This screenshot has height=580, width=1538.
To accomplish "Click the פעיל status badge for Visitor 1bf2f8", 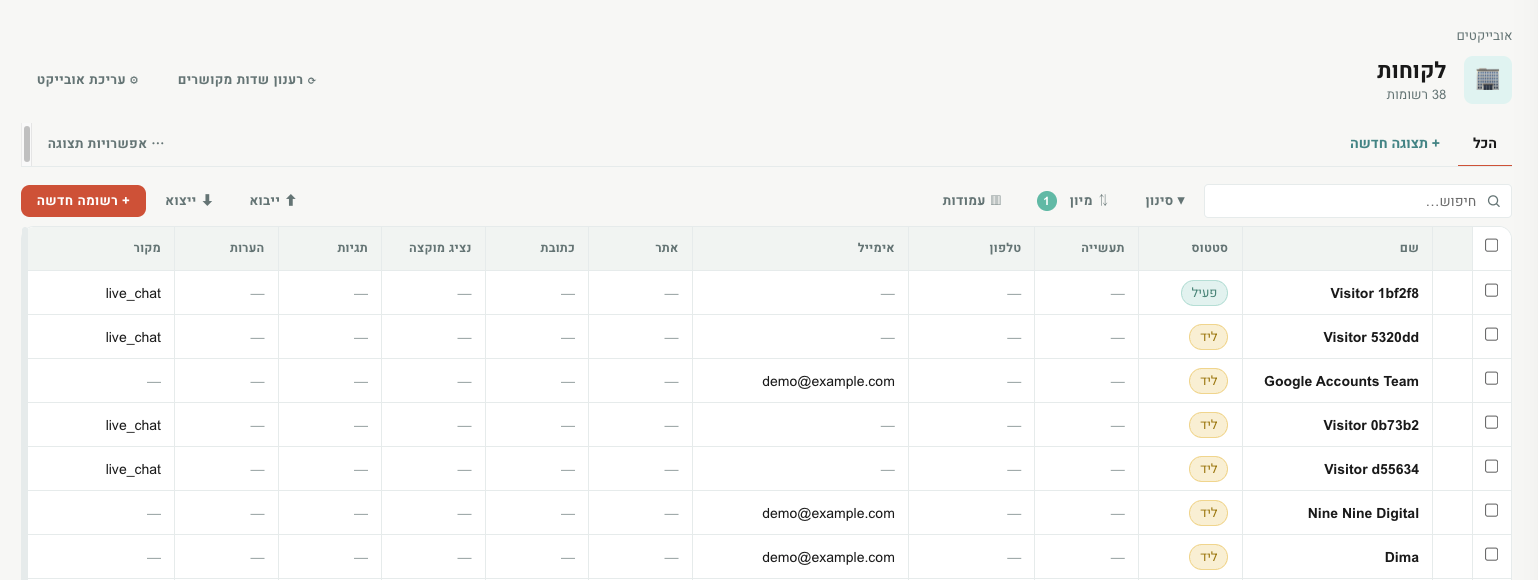I will click(1204, 293).
